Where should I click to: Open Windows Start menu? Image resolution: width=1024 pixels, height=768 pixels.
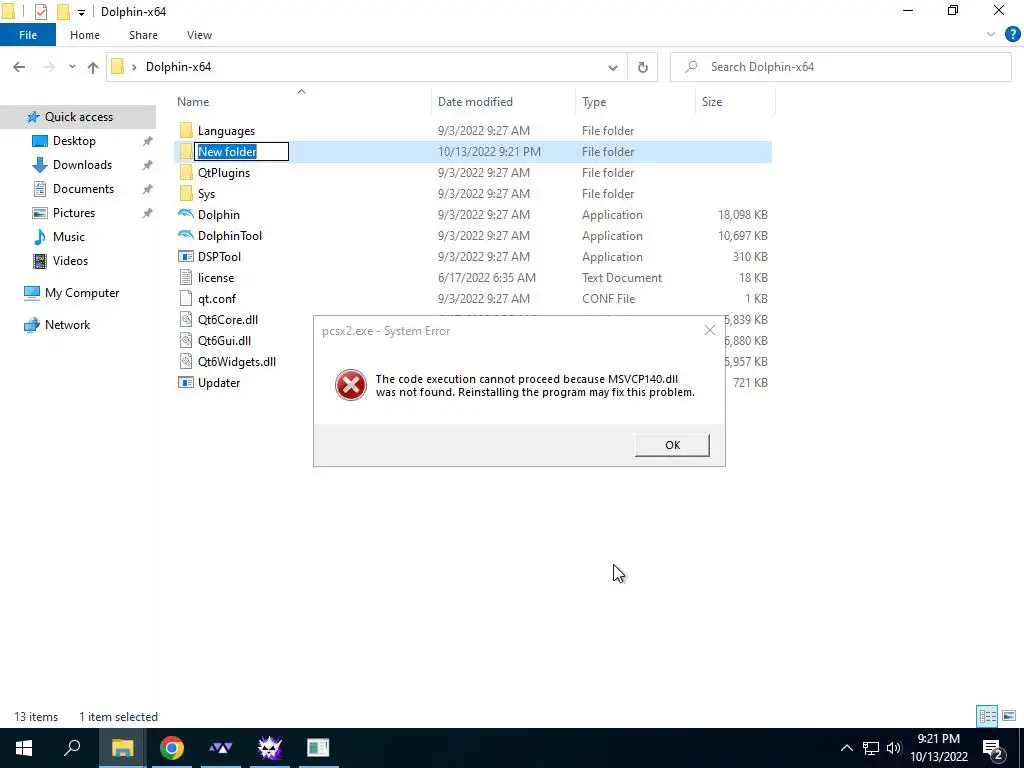pos(24,748)
